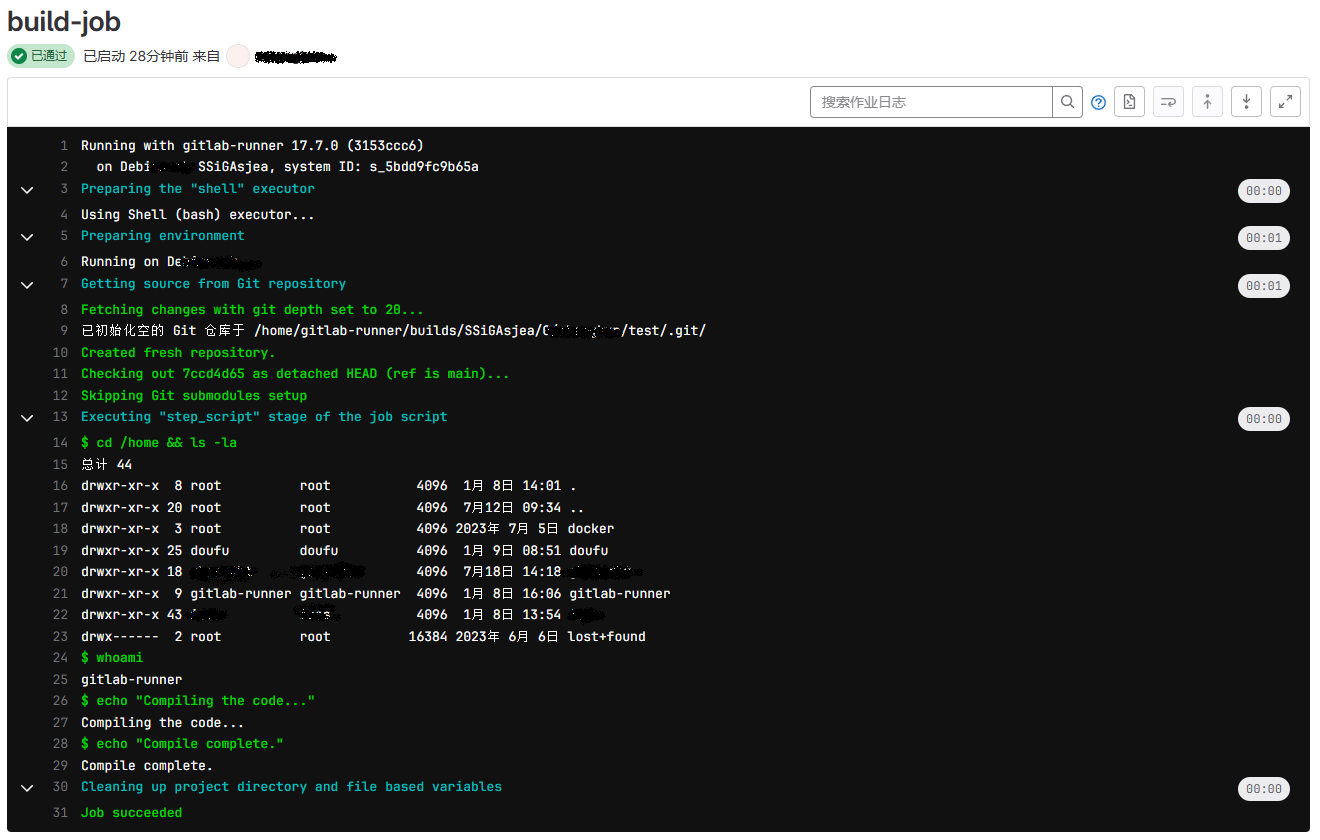This screenshot has height=840, width=1320.
Task: Click the 已通过 status badge
Action: pyautogui.click(x=41, y=56)
